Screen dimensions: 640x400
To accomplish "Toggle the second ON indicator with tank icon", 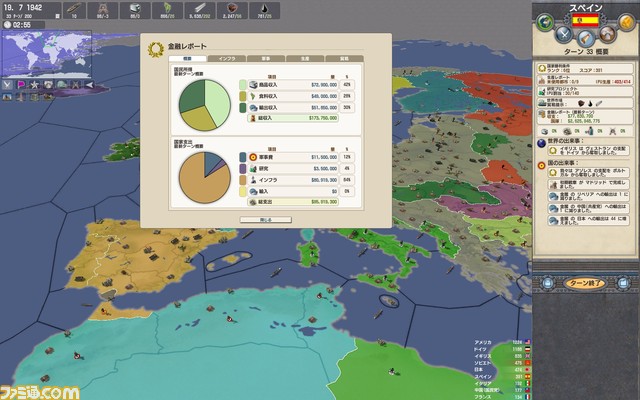I will click(x=571, y=131).
